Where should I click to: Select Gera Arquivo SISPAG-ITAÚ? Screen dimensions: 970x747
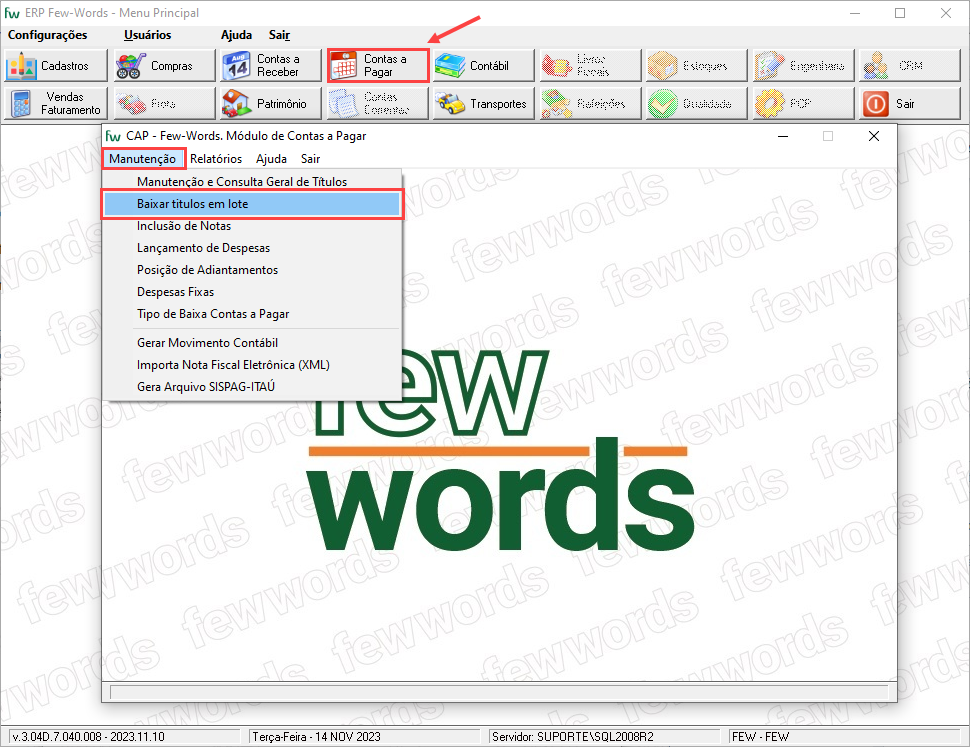coord(252,387)
